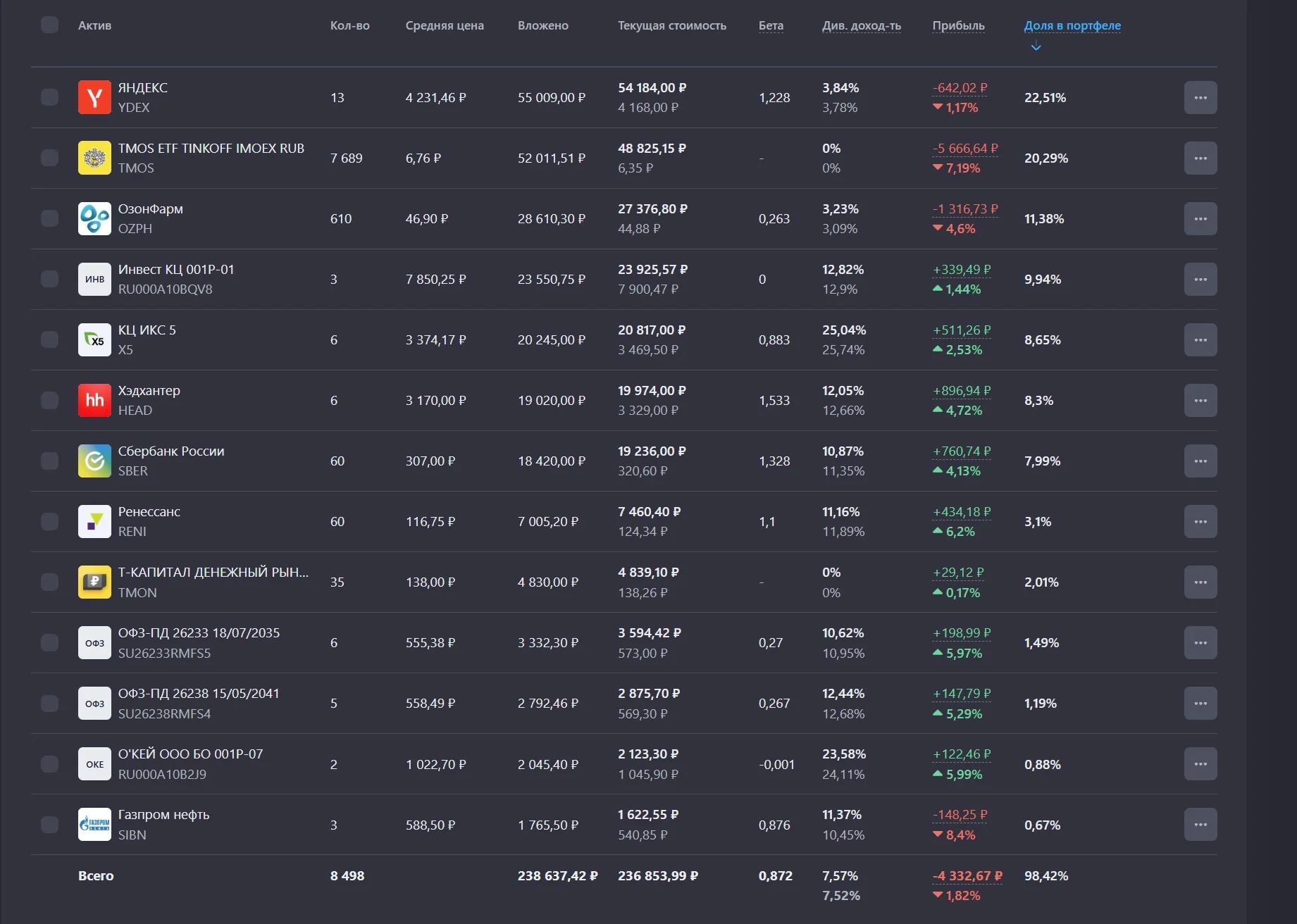
Task: Click the -642,02 ₽ profit value for ЯНДЕКС
Action: (960, 87)
